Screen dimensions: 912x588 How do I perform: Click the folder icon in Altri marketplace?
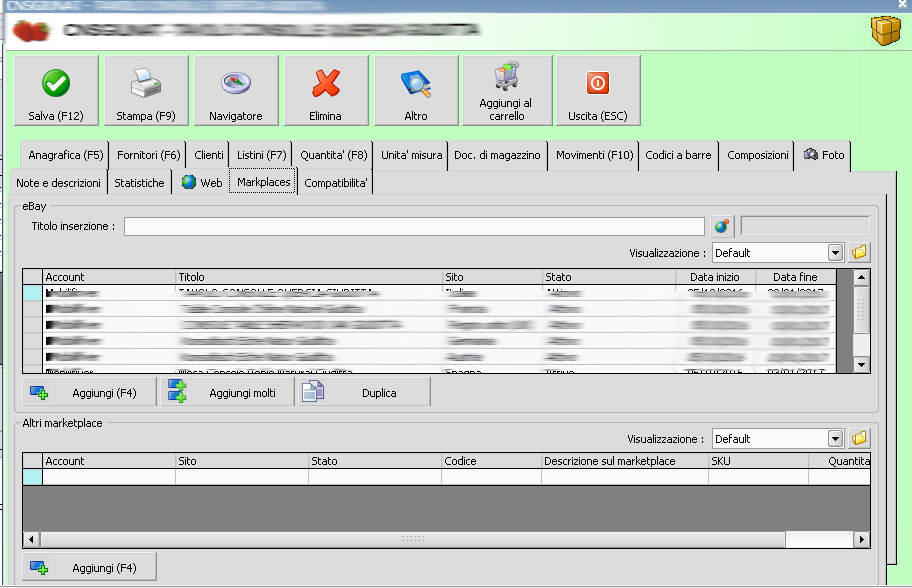click(859, 438)
